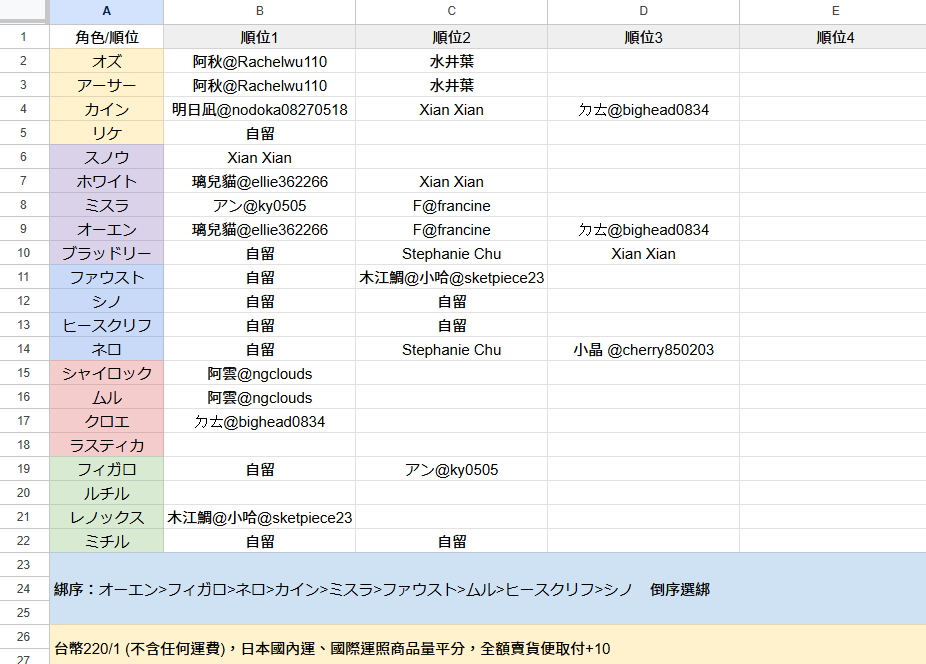Click 'F@francine' in the オーエン row
This screenshot has height=664, width=926.
451,230
